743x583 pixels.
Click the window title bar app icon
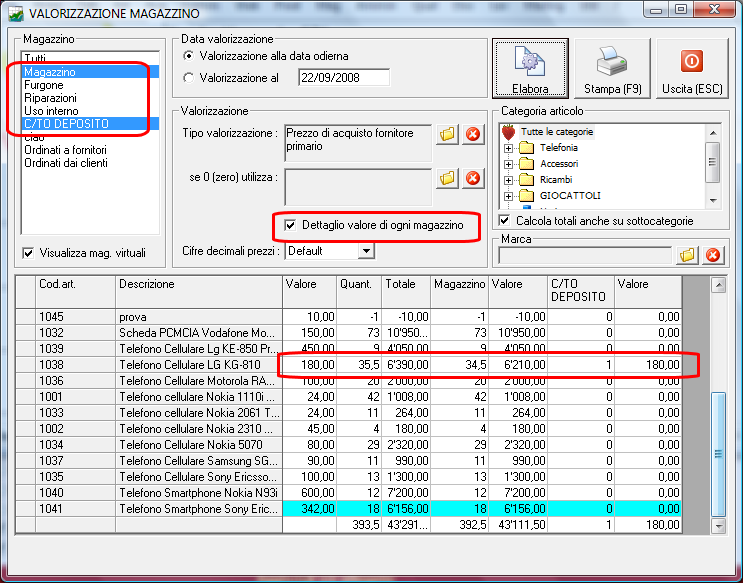tap(16, 13)
